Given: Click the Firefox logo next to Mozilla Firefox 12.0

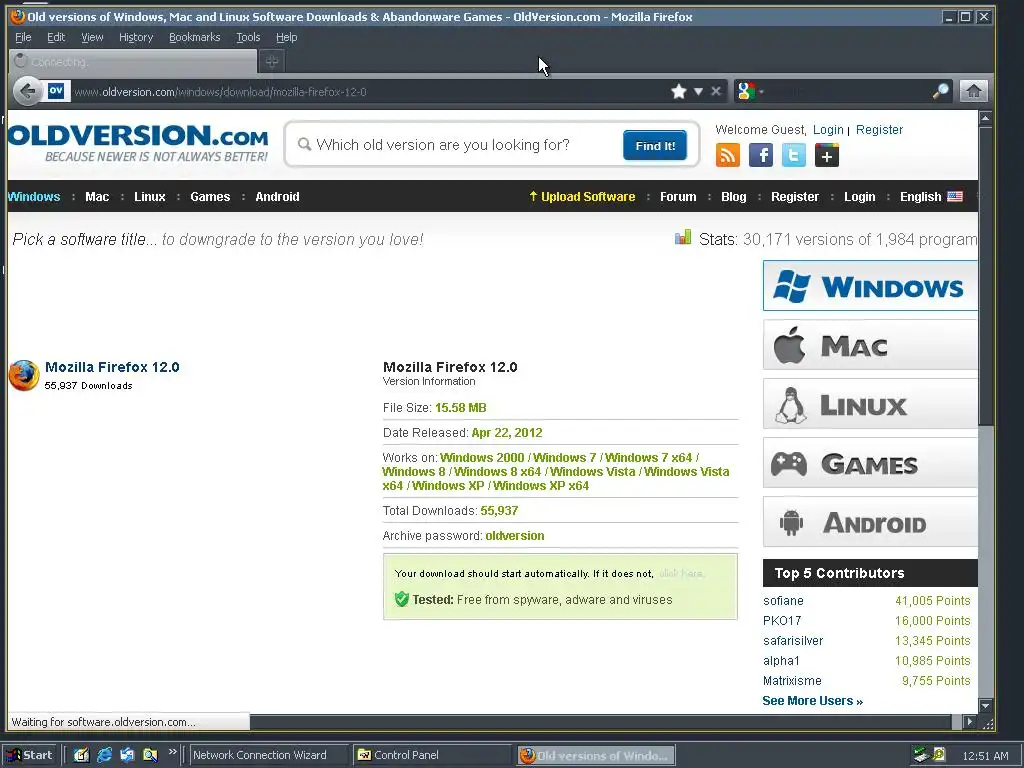Looking at the screenshot, I should point(24,376).
